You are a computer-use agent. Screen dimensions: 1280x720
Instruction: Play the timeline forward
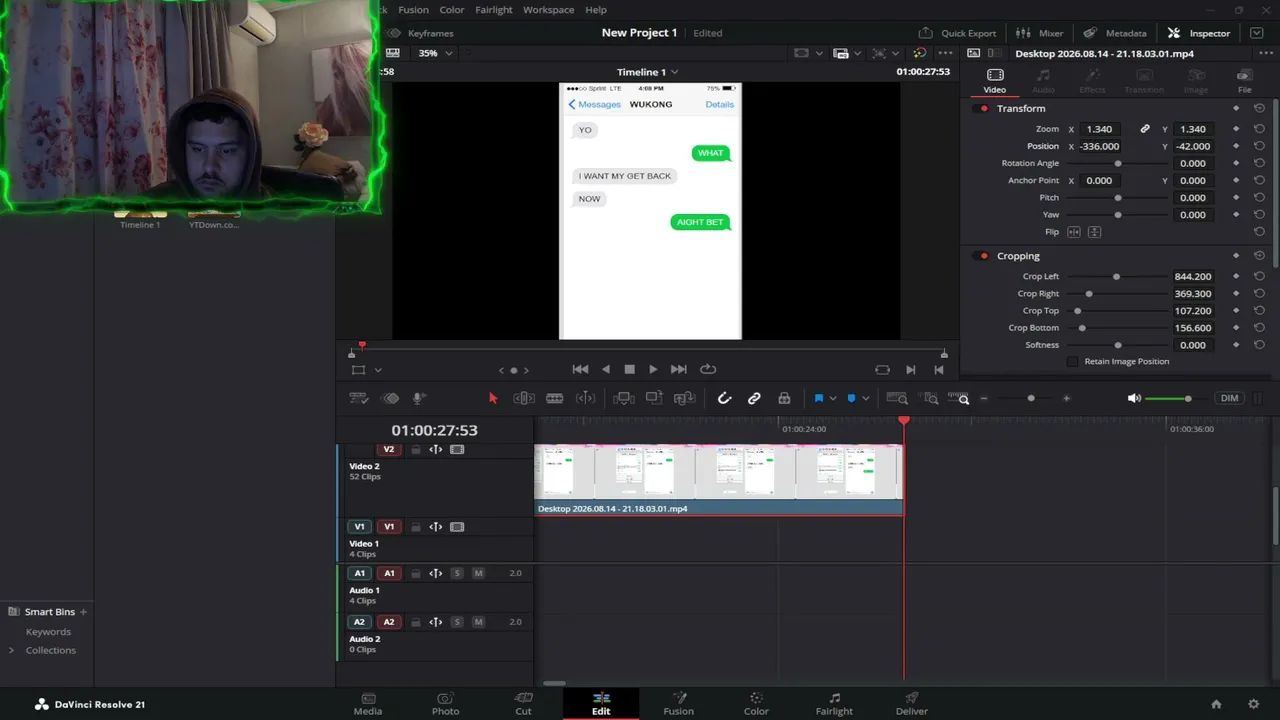pos(653,369)
